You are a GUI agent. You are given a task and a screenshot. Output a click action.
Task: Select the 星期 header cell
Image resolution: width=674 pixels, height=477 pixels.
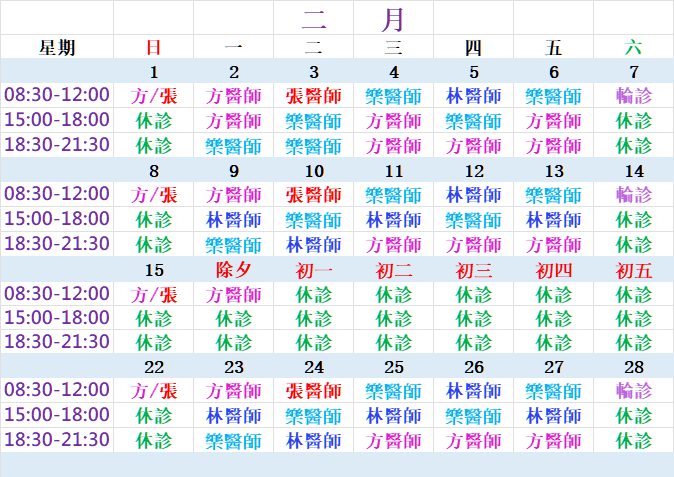(x=57, y=47)
